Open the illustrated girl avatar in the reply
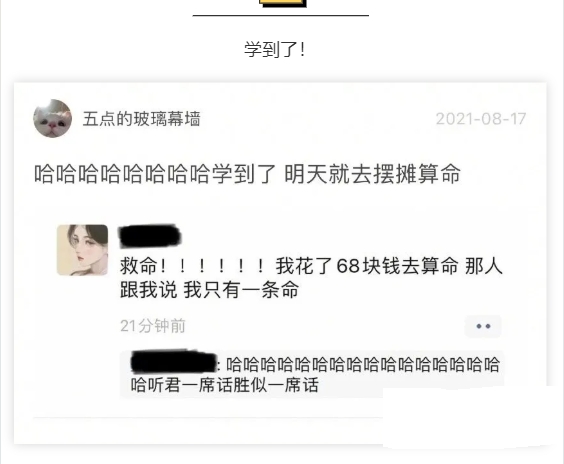The height and width of the screenshot is (464, 564). click(82, 250)
